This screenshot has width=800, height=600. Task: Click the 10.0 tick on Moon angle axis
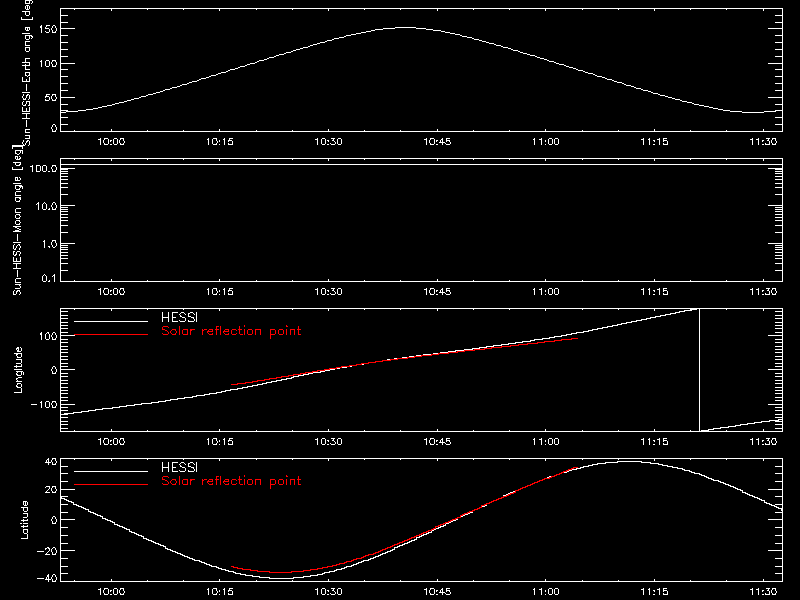tap(46, 207)
